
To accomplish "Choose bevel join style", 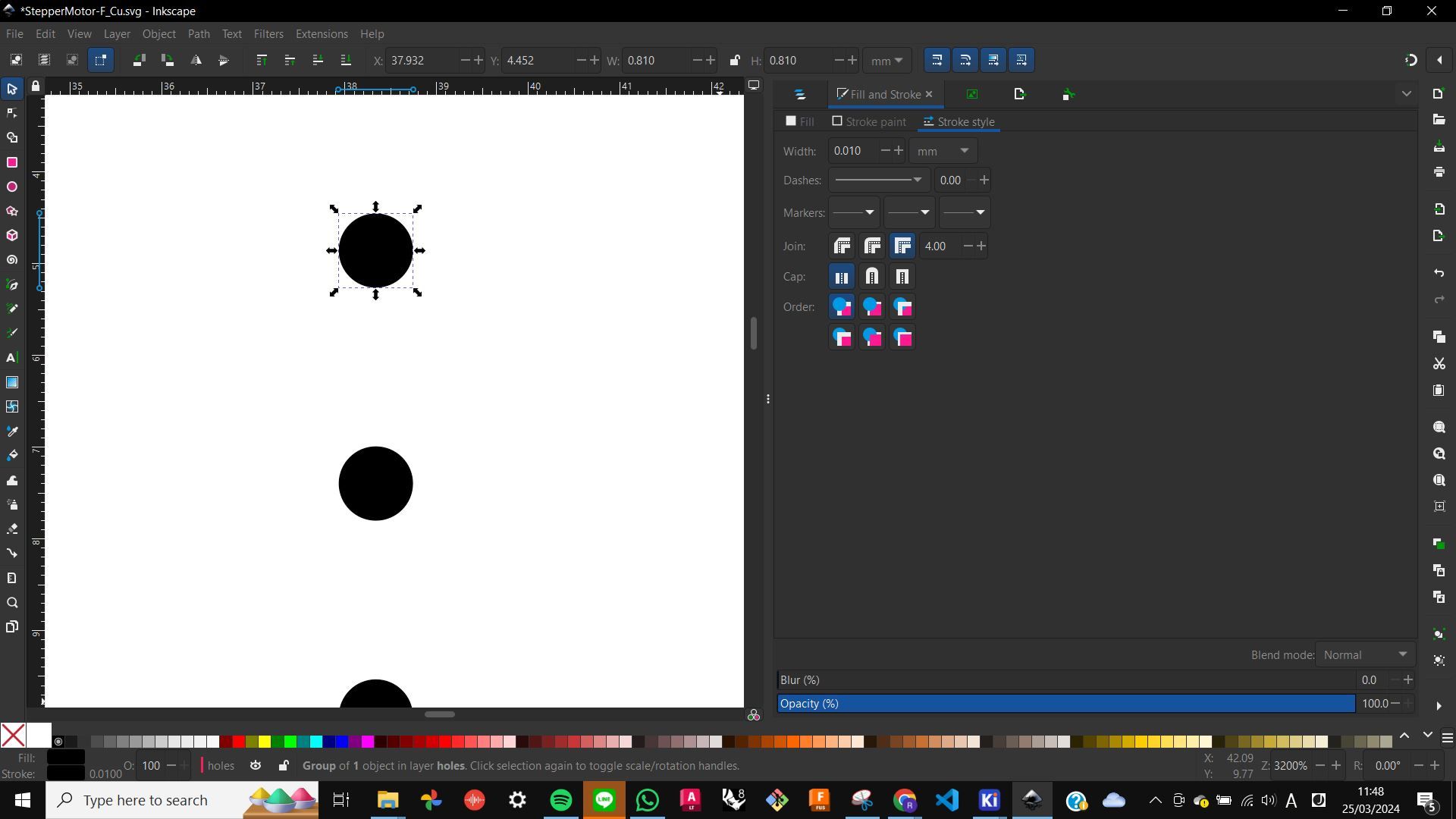I will point(842,246).
